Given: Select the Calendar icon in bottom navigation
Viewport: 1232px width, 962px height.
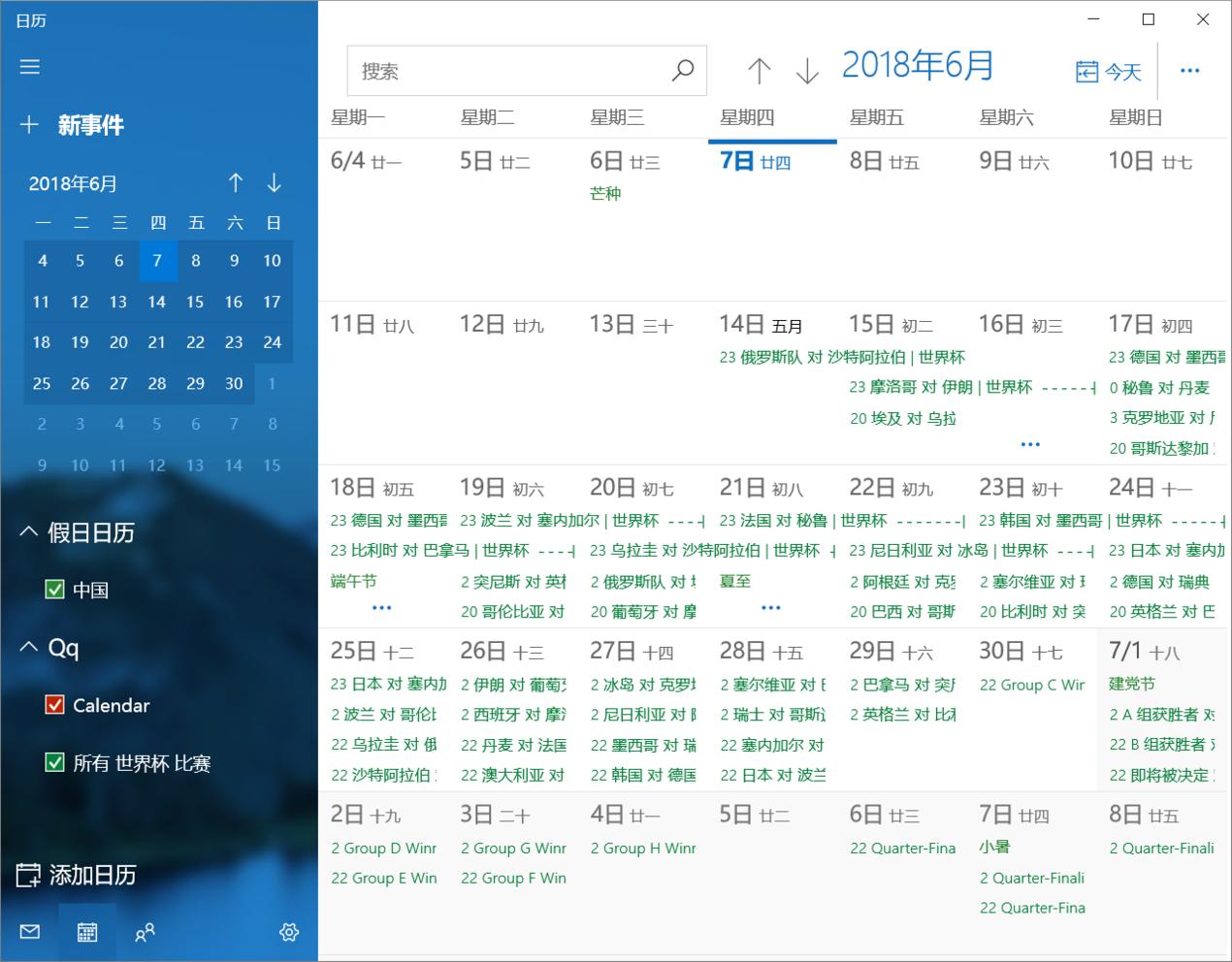Looking at the screenshot, I should coord(87,932).
